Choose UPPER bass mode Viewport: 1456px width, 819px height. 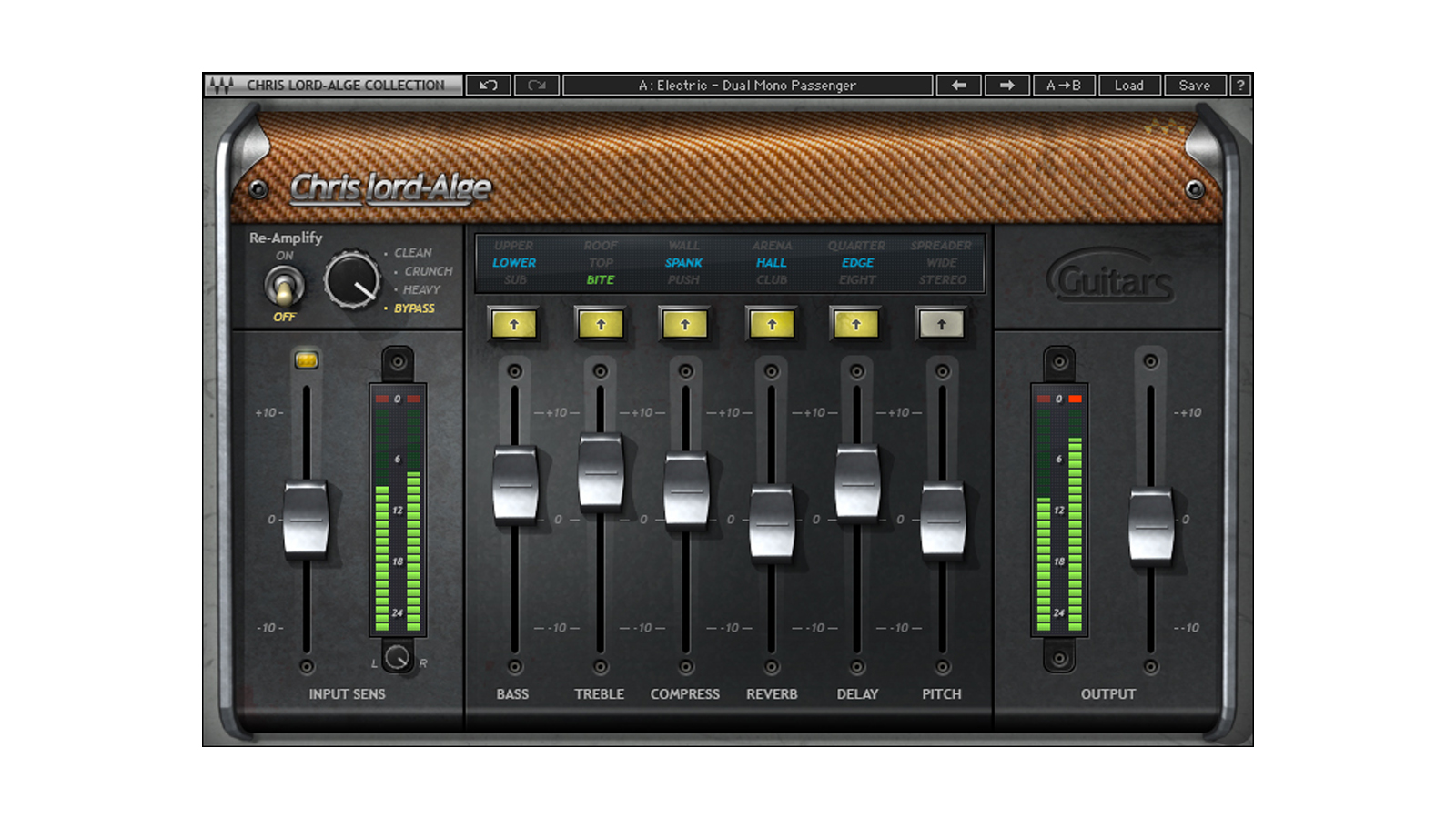click(x=514, y=246)
